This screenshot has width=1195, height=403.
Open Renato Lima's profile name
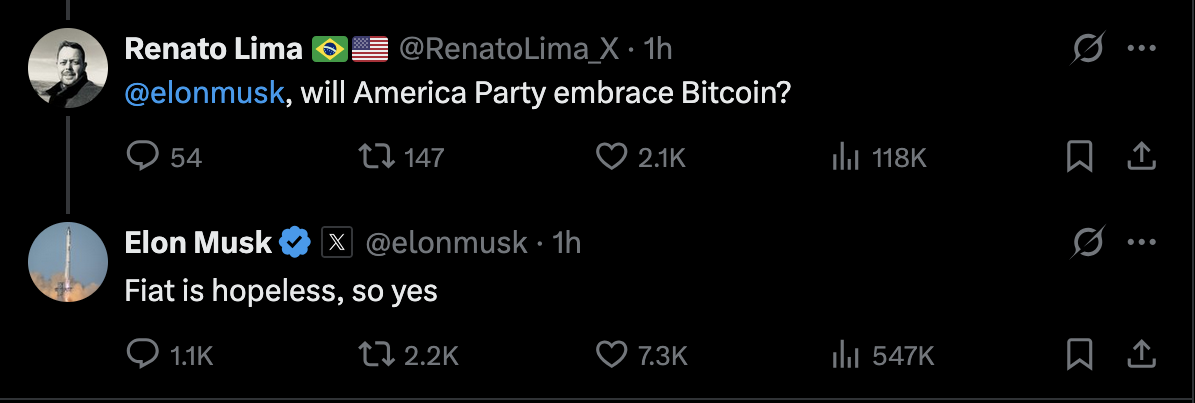click(x=212, y=48)
